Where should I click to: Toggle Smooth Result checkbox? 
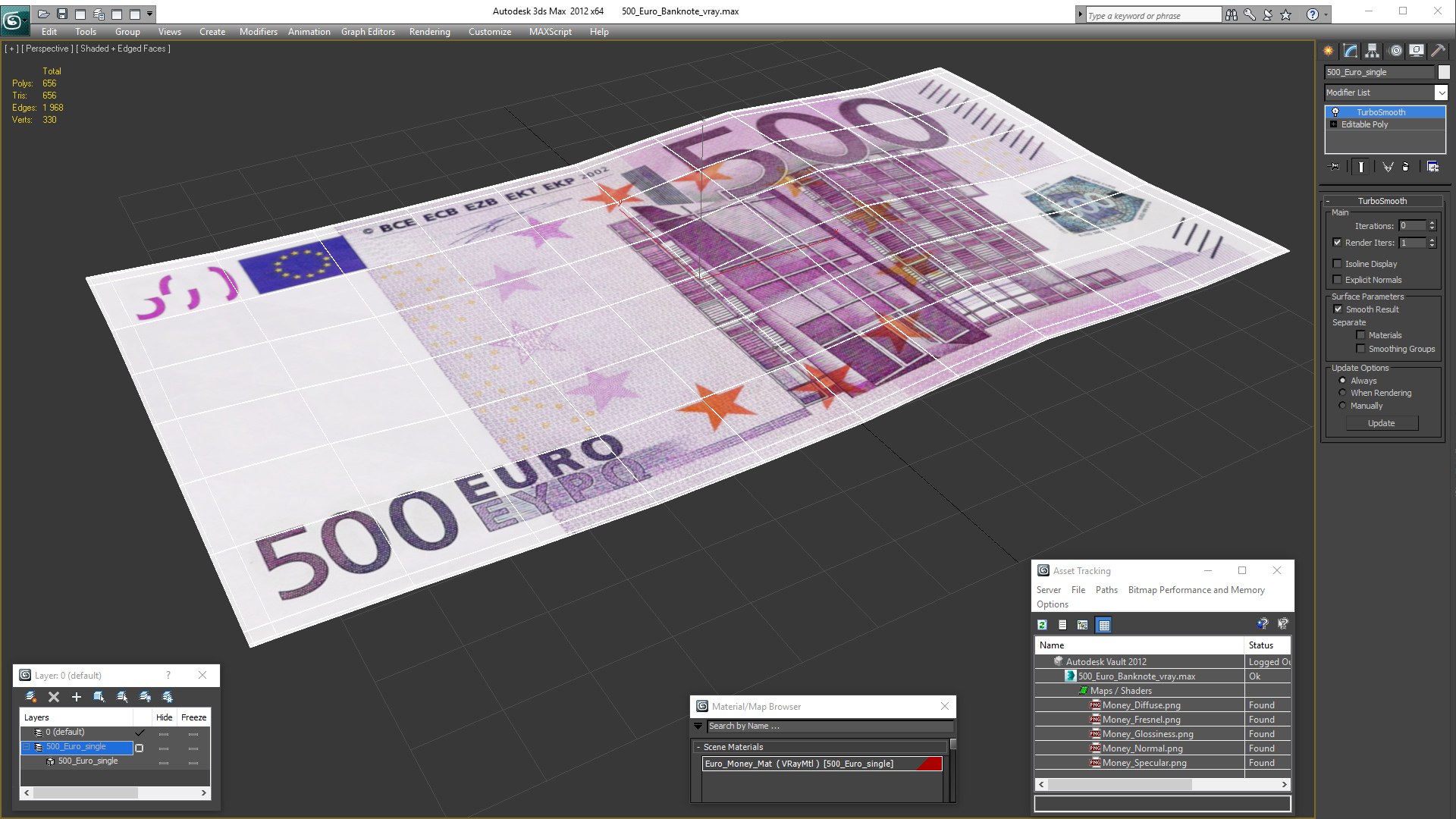click(1338, 309)
